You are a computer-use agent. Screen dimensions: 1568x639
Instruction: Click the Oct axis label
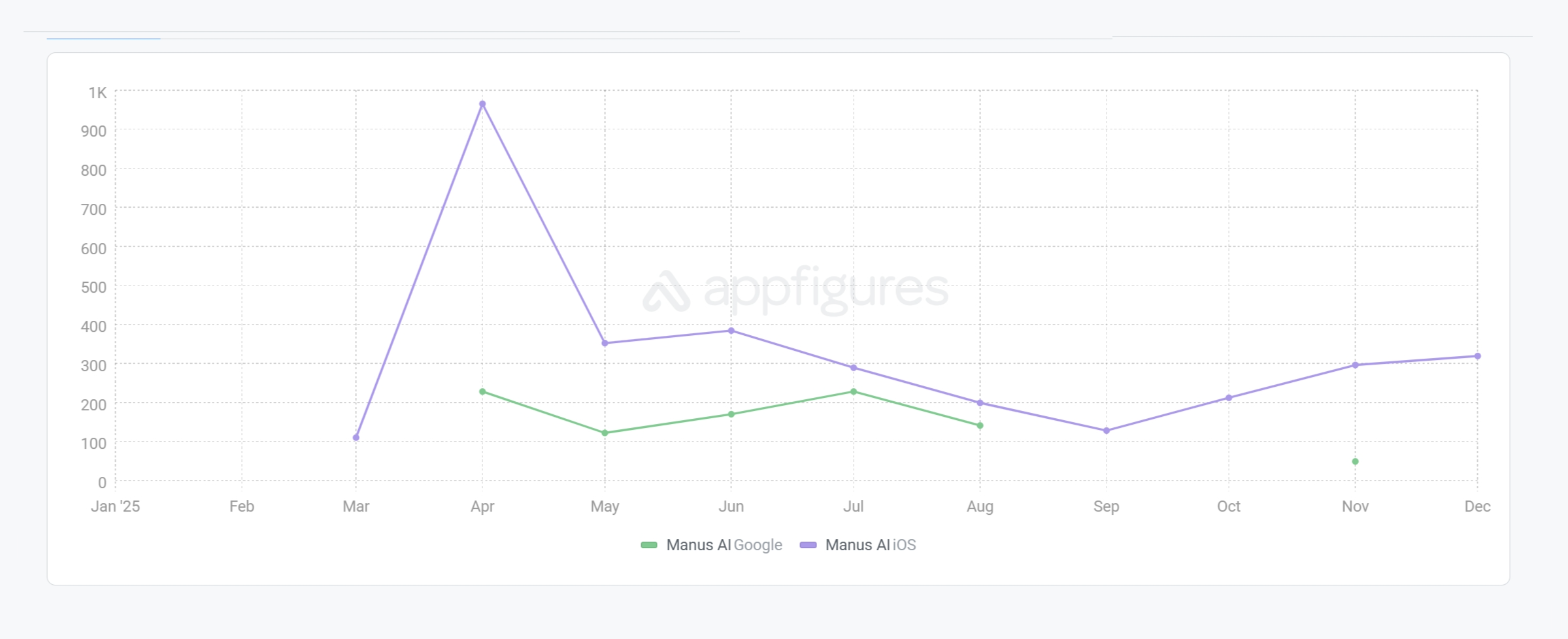[x=1229, y=506]
